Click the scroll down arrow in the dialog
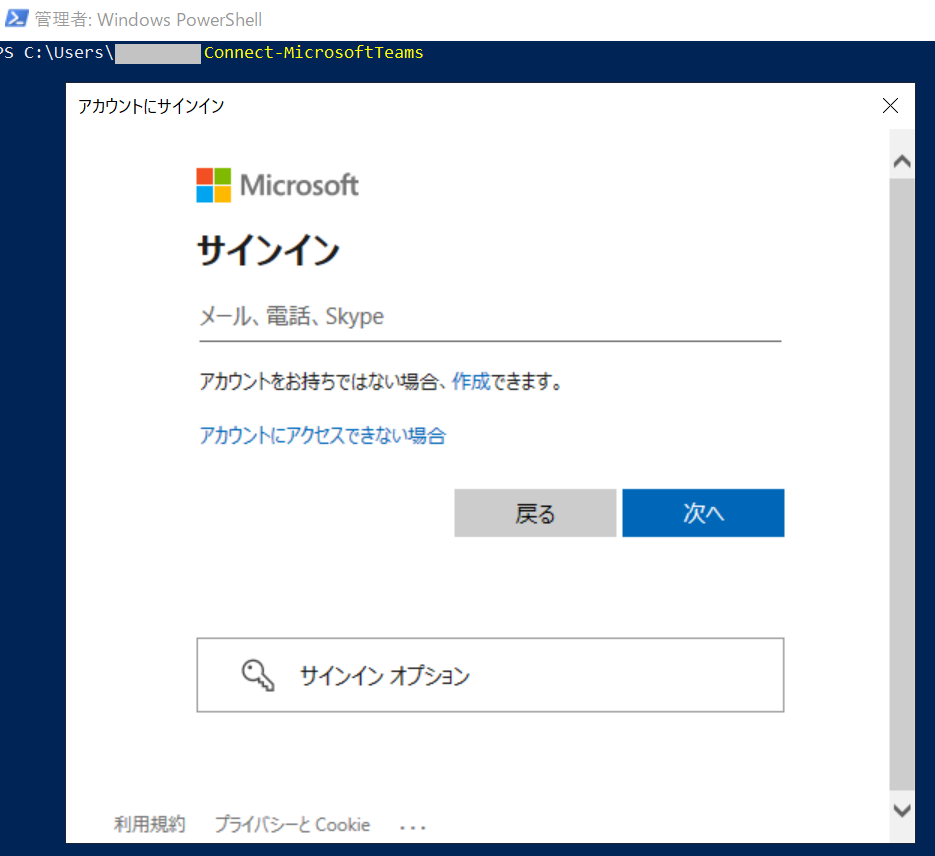This screenshot has height=856, width=935. click(x=902, y=810)
